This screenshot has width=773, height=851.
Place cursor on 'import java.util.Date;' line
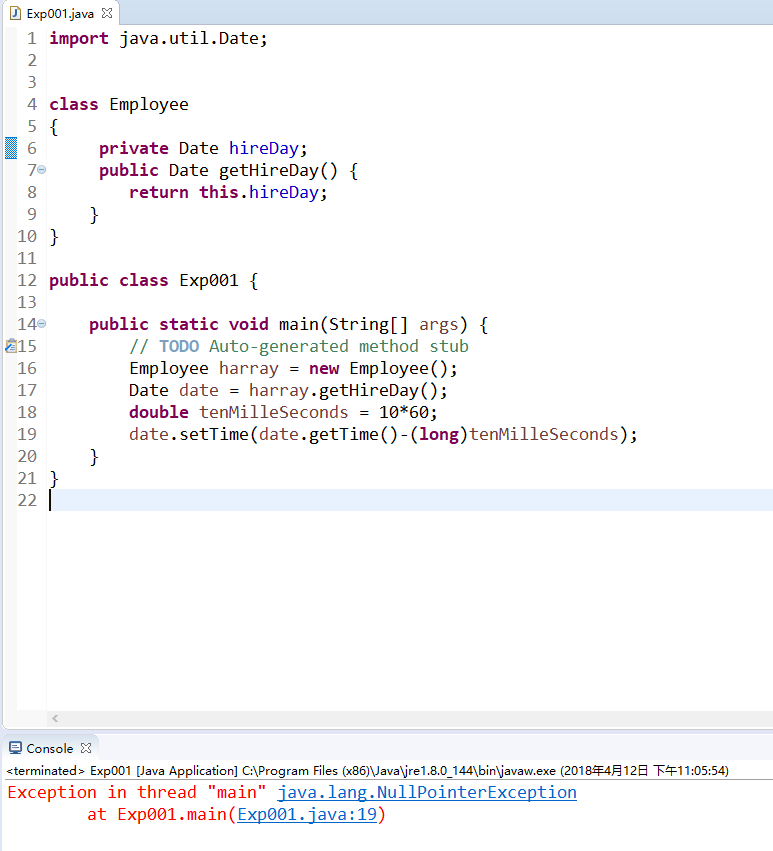159,39
